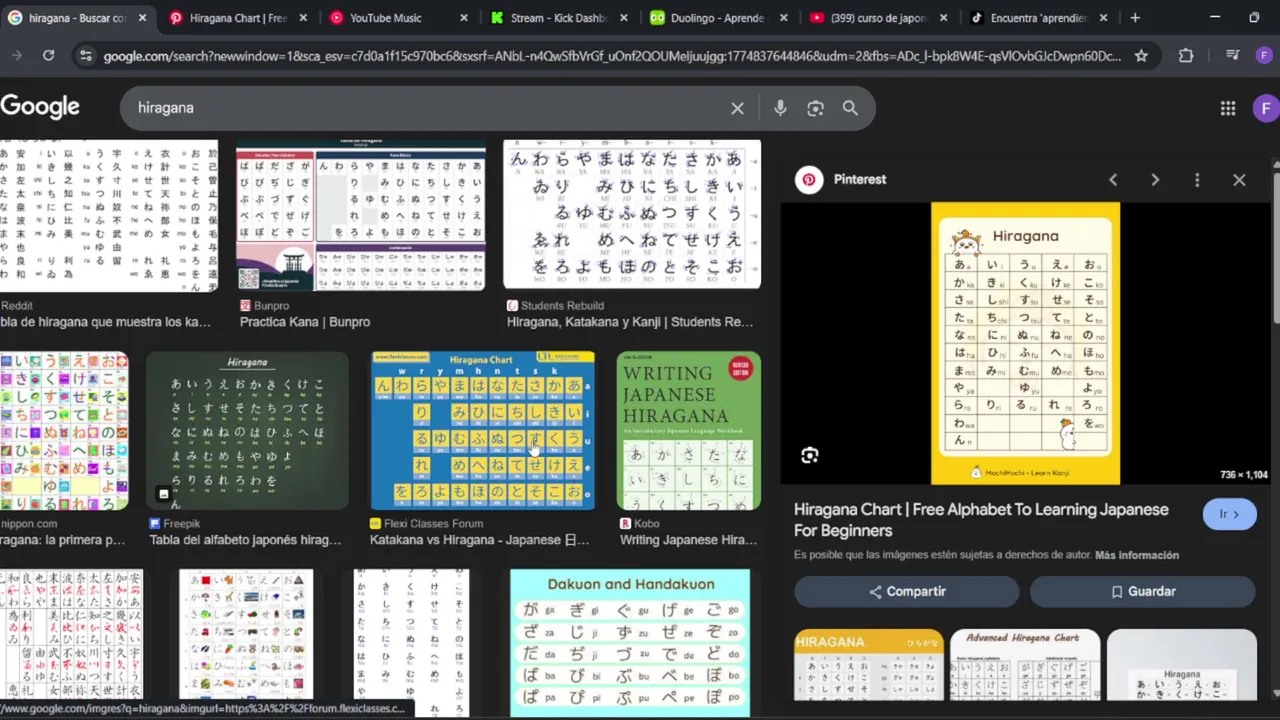The height and width of the screenshot is (720, 1280).
Task: Open more options in image preview panel
Action: point(1197,180)
